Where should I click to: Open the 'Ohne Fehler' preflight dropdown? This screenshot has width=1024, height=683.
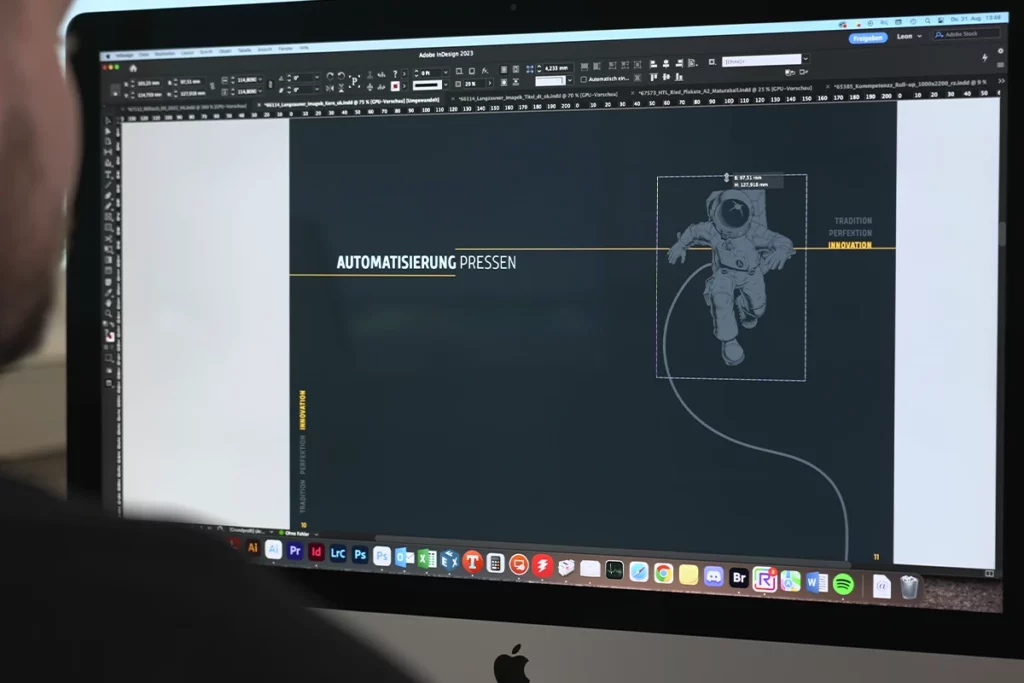coord(315,534)
